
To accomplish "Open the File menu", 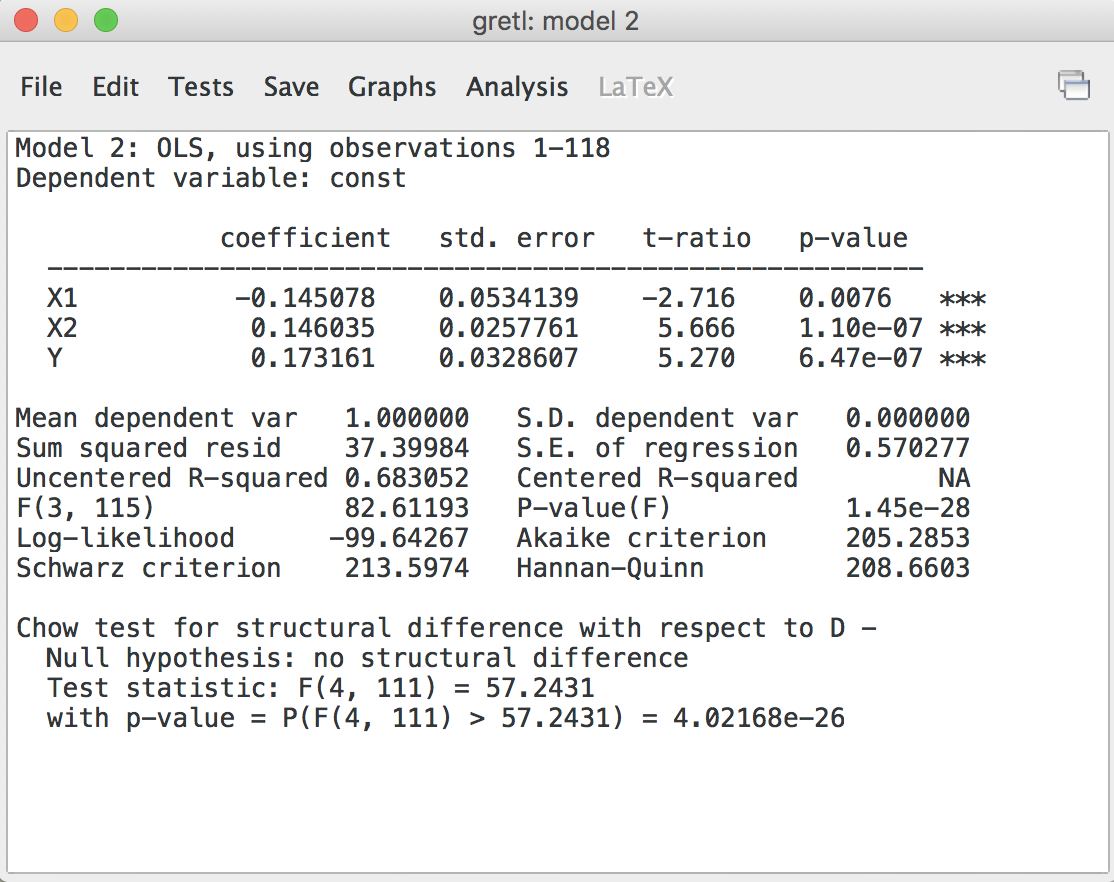I will point(41,87).
